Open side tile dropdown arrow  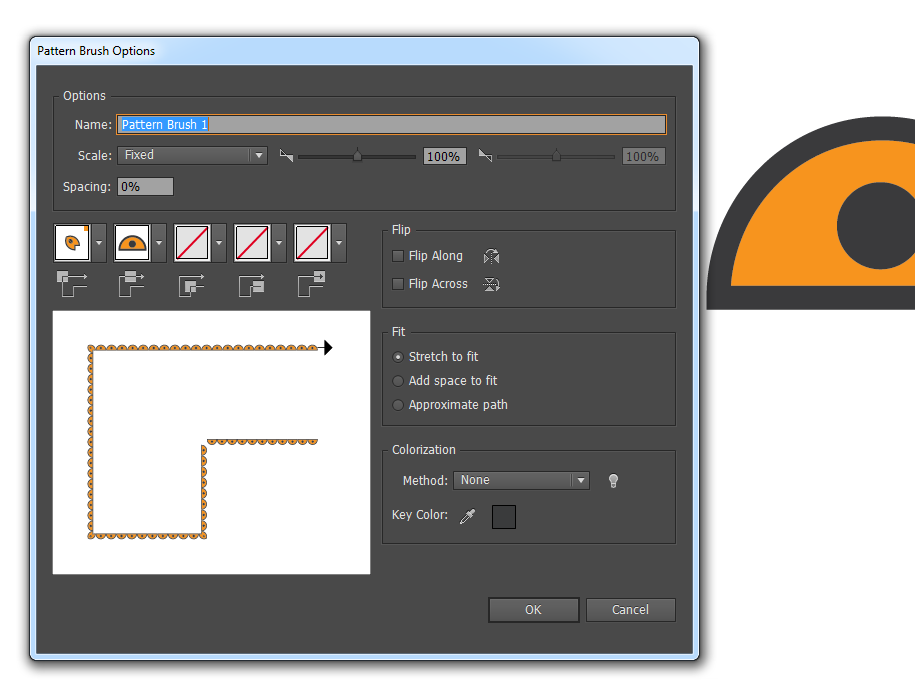pos(159,243)
